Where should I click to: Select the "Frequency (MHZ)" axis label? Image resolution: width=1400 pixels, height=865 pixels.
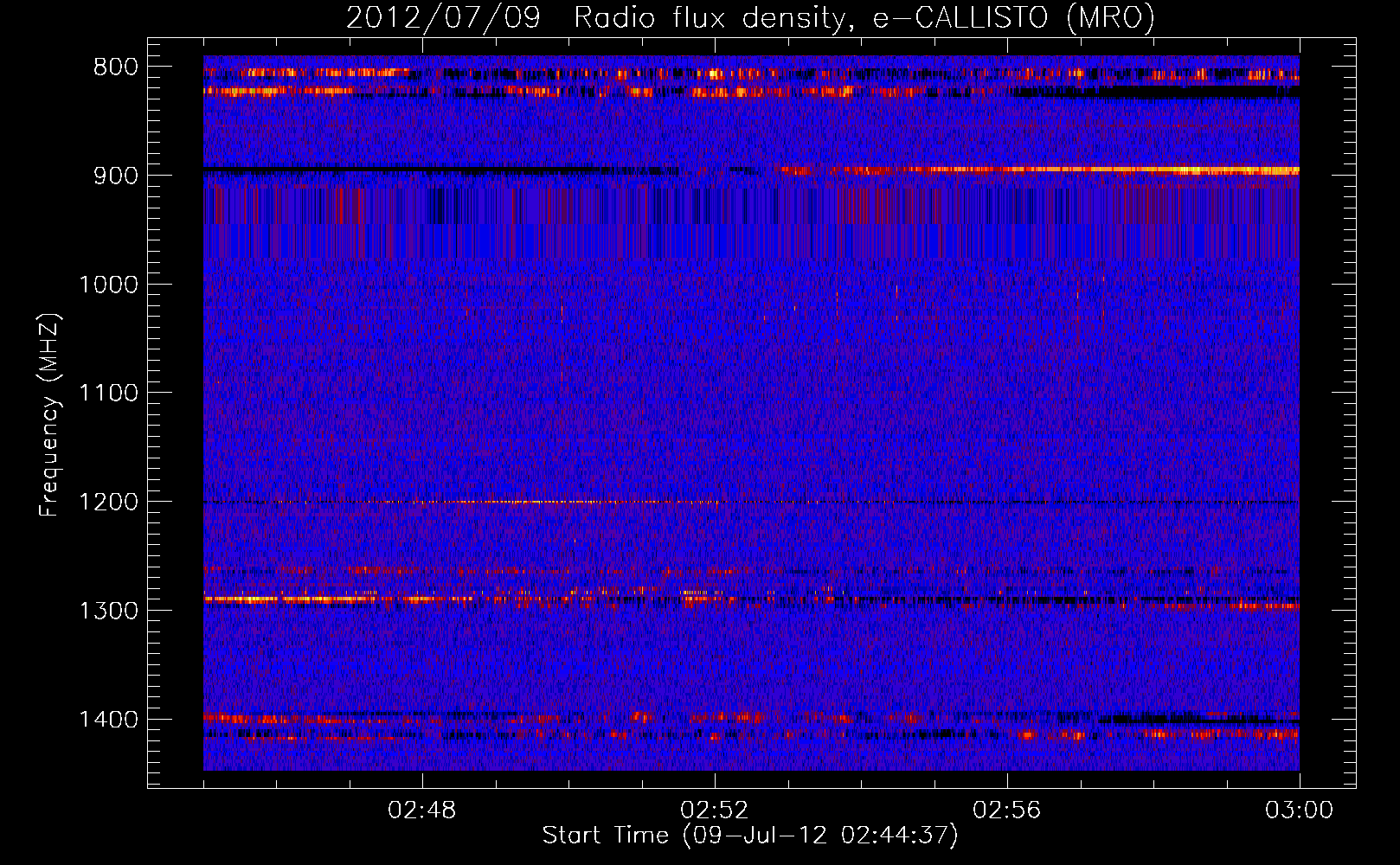click(50, 415)
